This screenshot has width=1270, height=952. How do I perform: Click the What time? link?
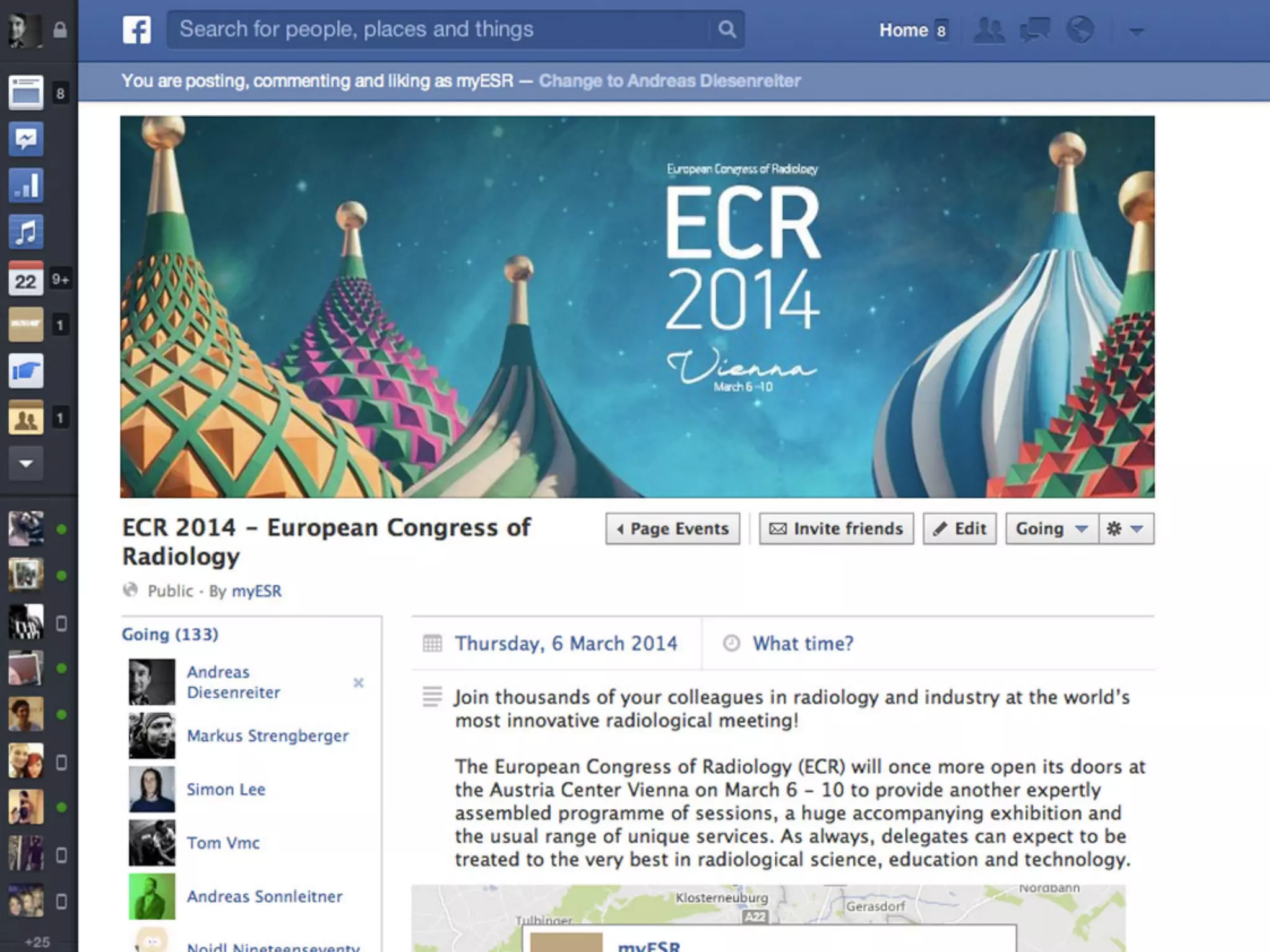(x=803, y=643)
